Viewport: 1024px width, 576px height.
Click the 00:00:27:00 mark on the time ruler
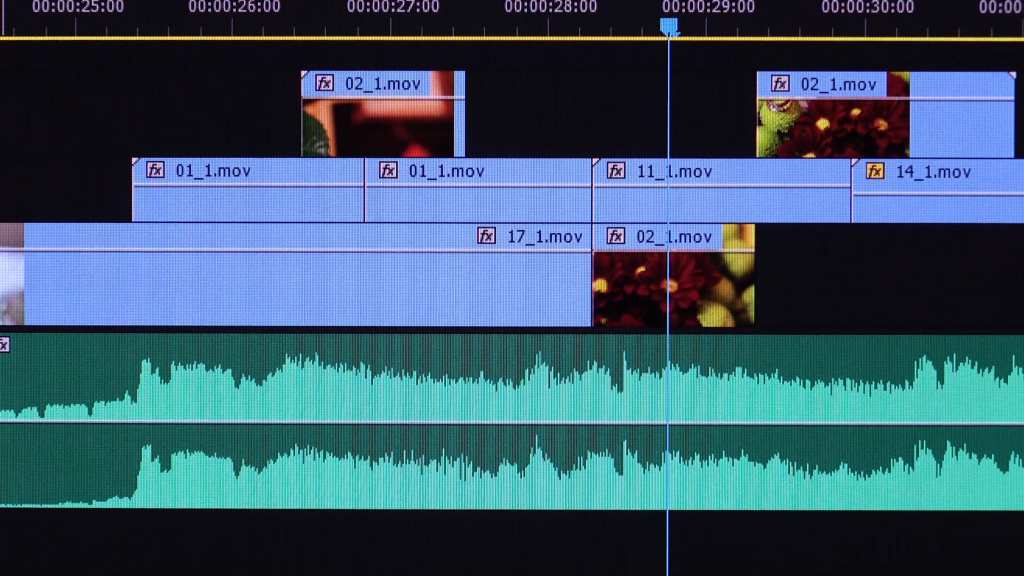click(393, 8)
